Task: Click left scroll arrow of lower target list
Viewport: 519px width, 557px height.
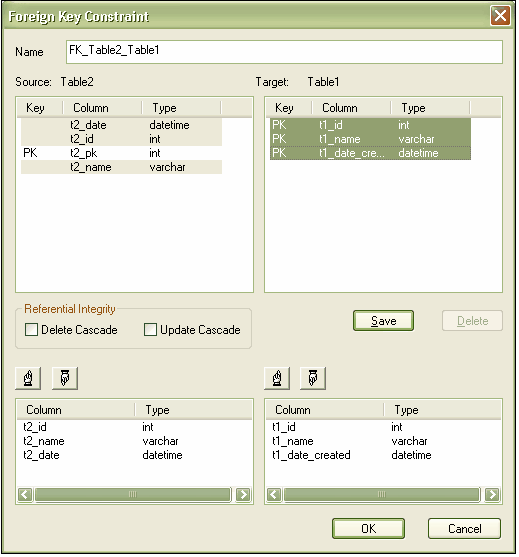Action: click(x=274, y=494)
